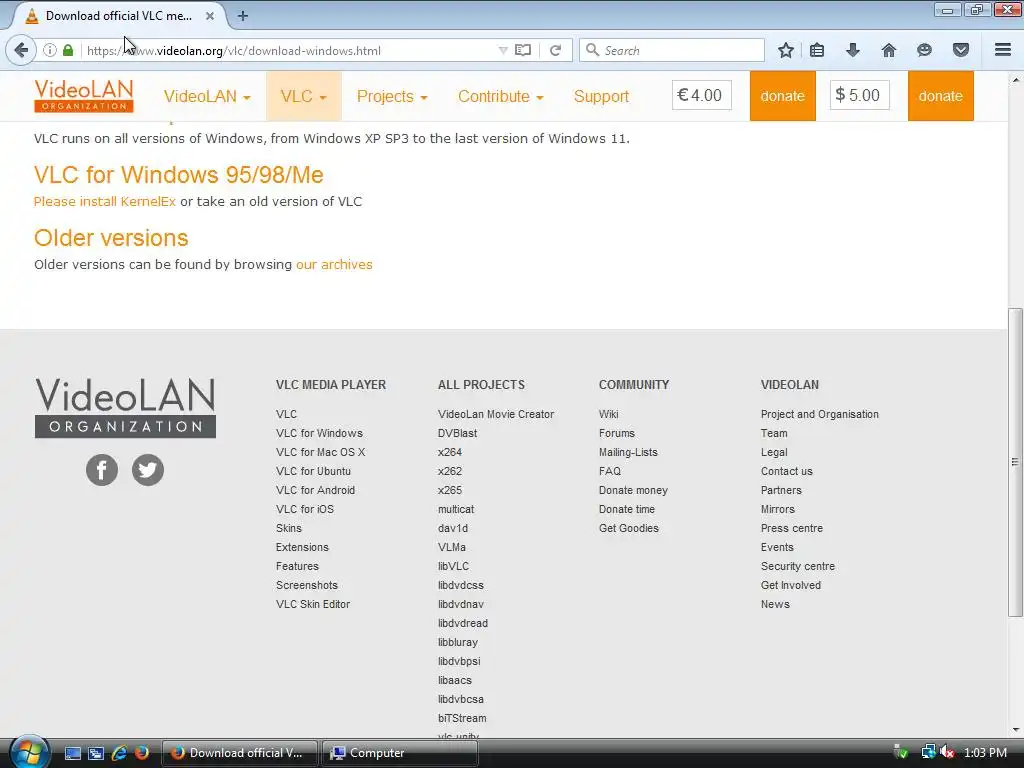Click the VideoLAN Twitter icon in footer
The height and width of the screenshot is (768, 1024).
(x=148, y=470)
